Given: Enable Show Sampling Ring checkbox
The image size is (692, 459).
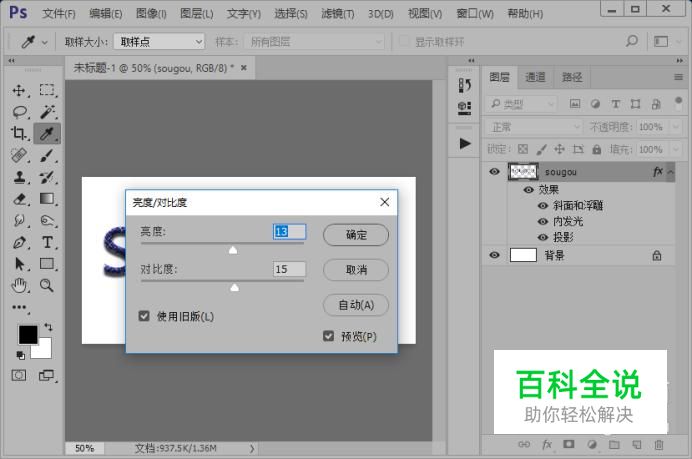Looking at the screenshot, I should 403,41.
